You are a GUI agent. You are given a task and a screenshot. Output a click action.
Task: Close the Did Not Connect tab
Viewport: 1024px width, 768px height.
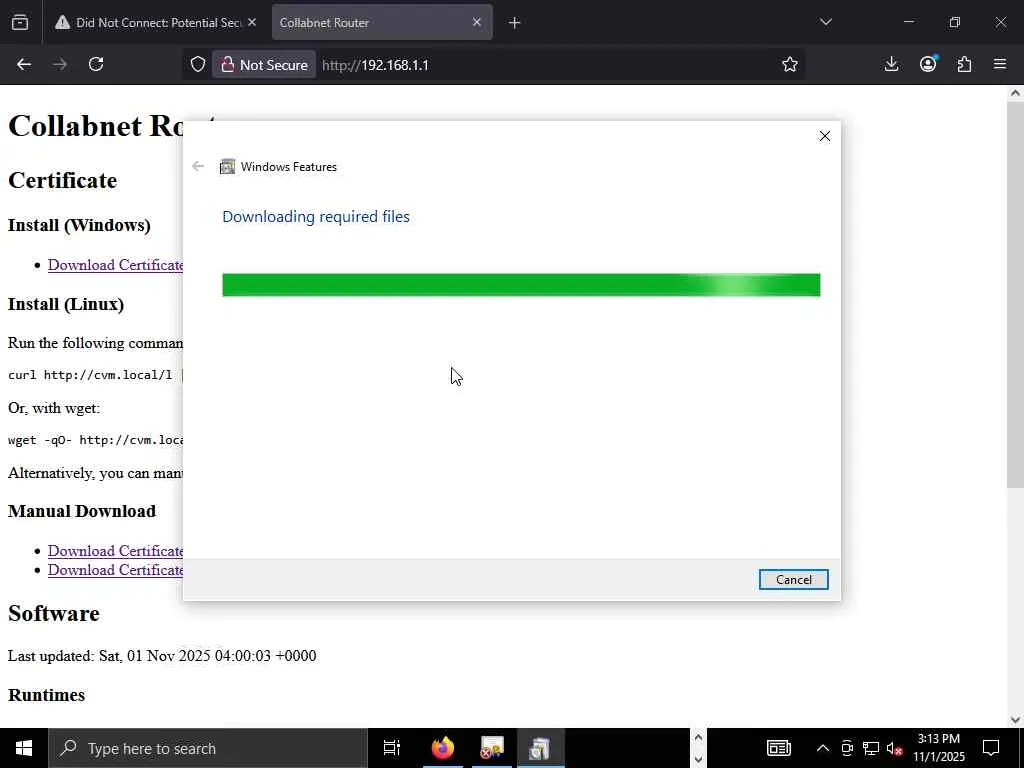[x=252, y=22]
